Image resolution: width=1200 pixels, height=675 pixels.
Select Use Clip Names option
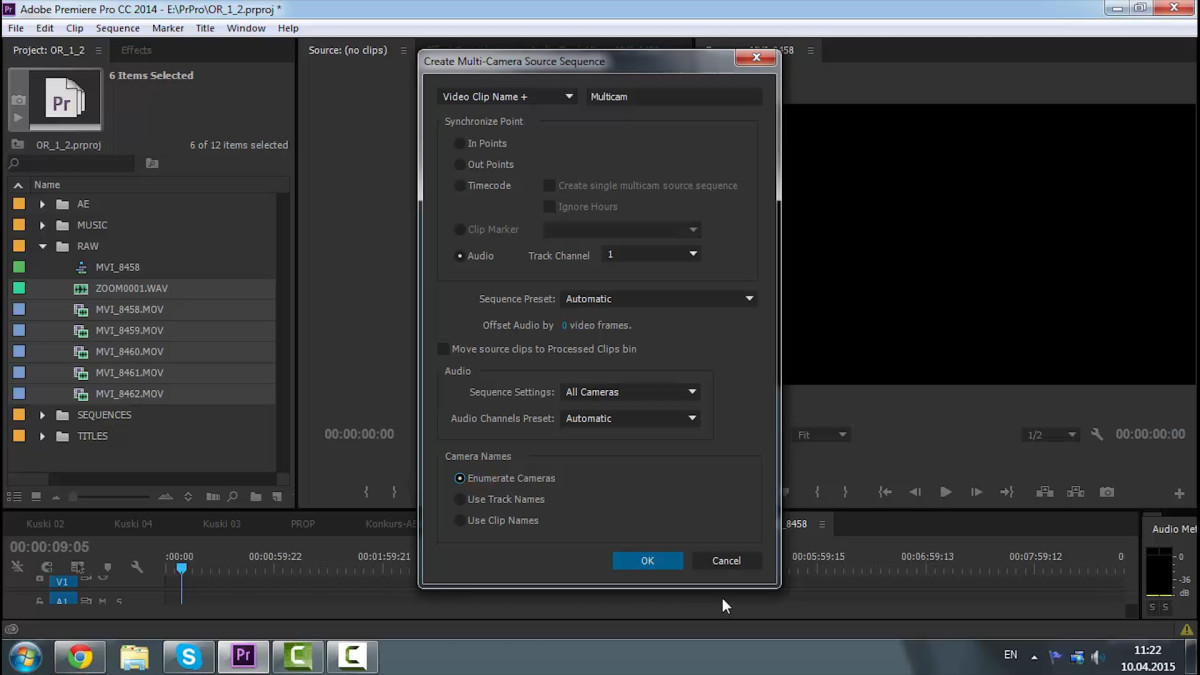click(x=460, y=521)
